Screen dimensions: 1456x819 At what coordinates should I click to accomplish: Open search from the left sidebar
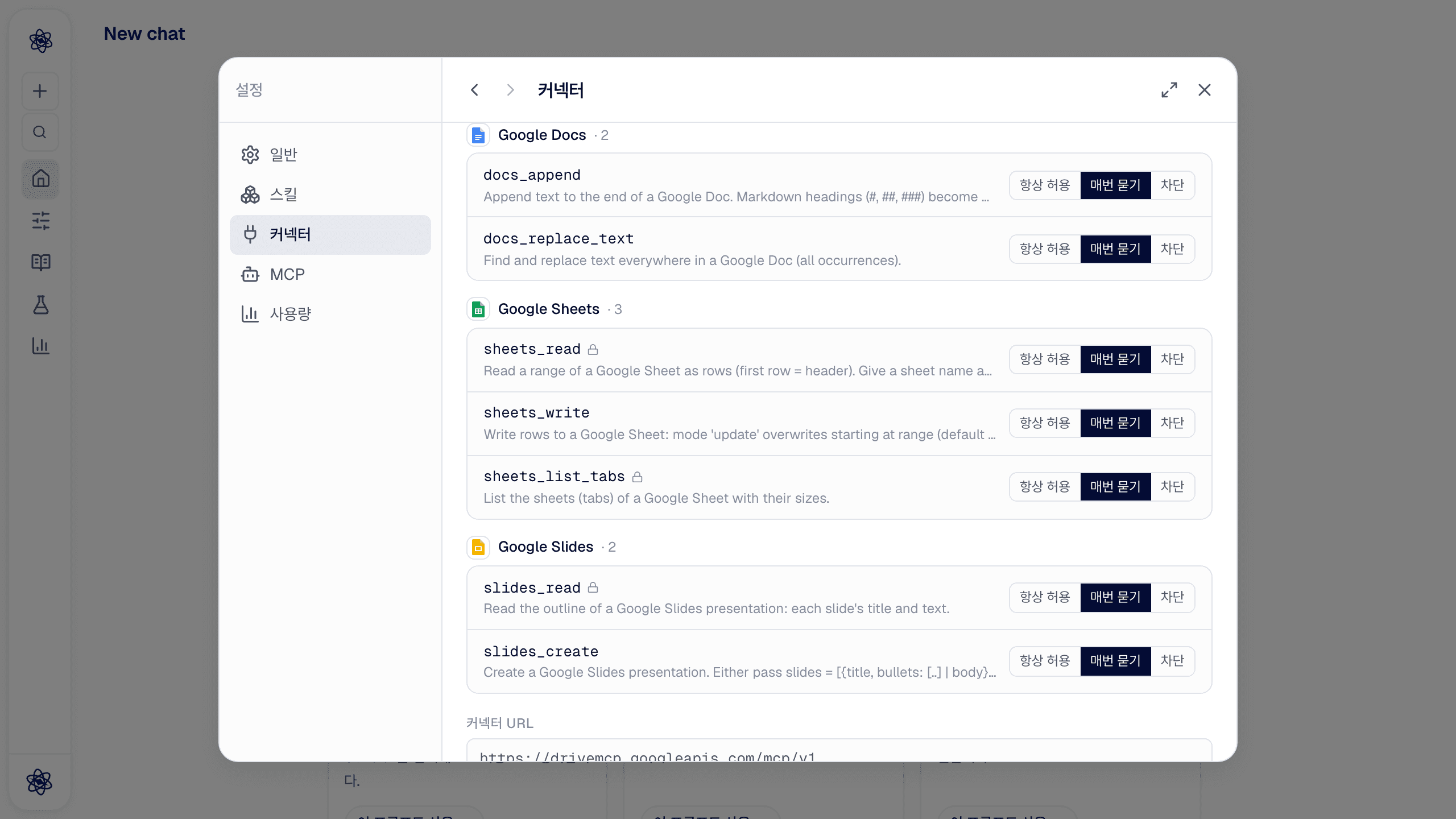coord(40,132)
